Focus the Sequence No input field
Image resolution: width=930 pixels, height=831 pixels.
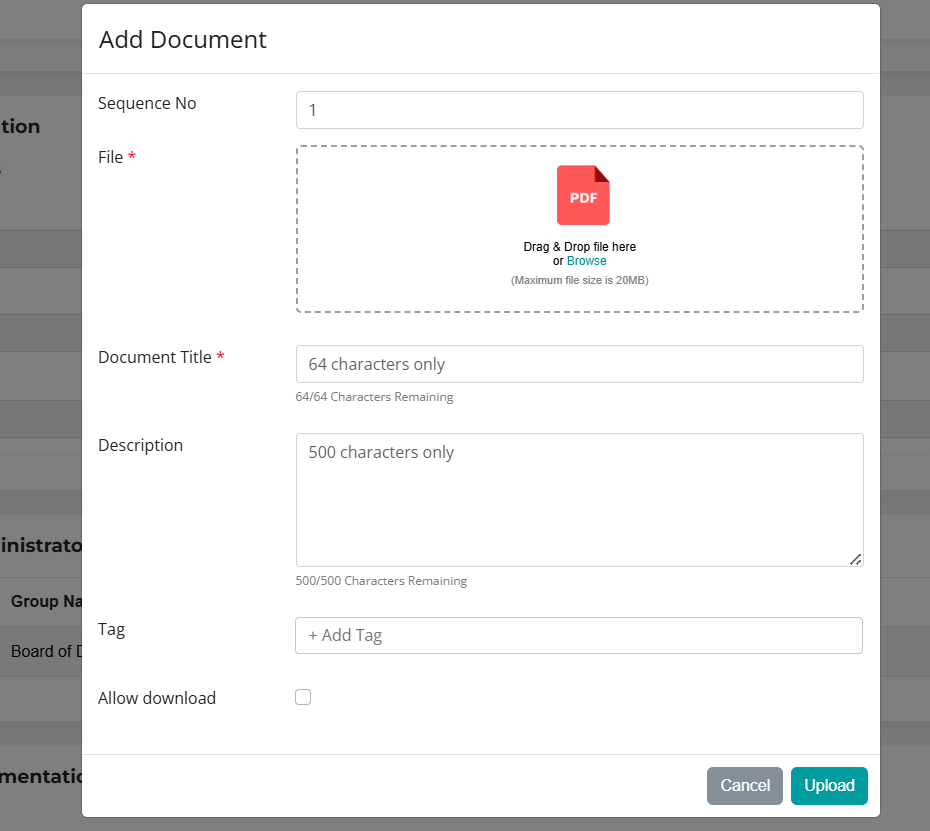click(579, 110)
